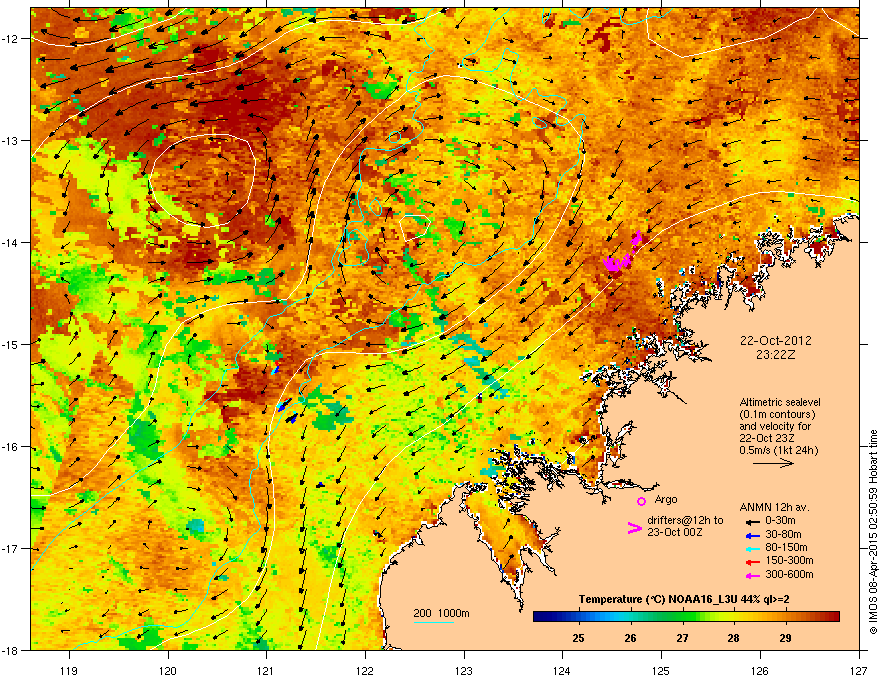Image resolution: width=880 pixels, height=680 pixels.
Task: Click the 'and velocity for' caption line
Action: coord(774,426)
